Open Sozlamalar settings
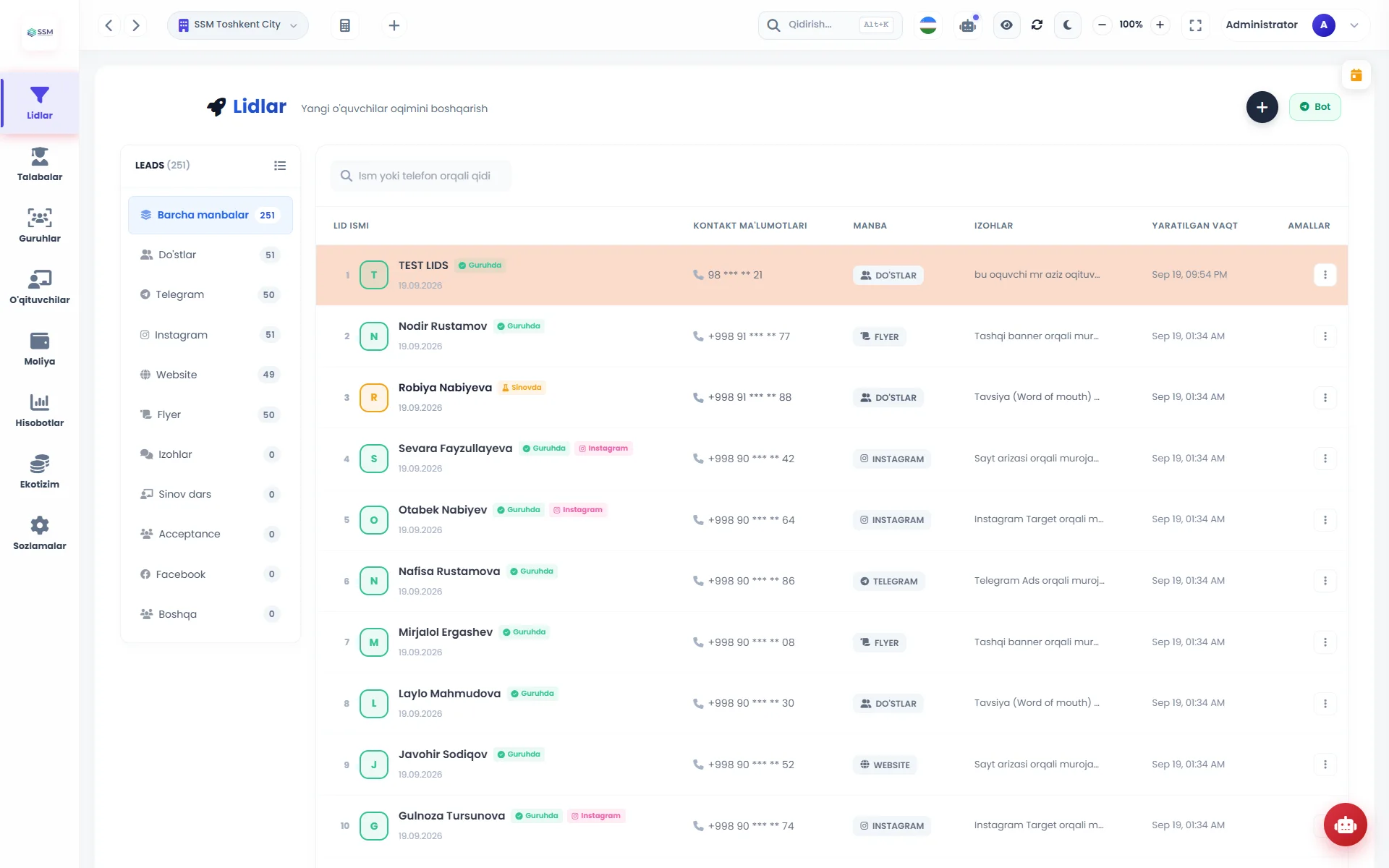Image resolution: width=1389 pixels, height=868 pixels. pyautogui.click(x=40, y=533)
